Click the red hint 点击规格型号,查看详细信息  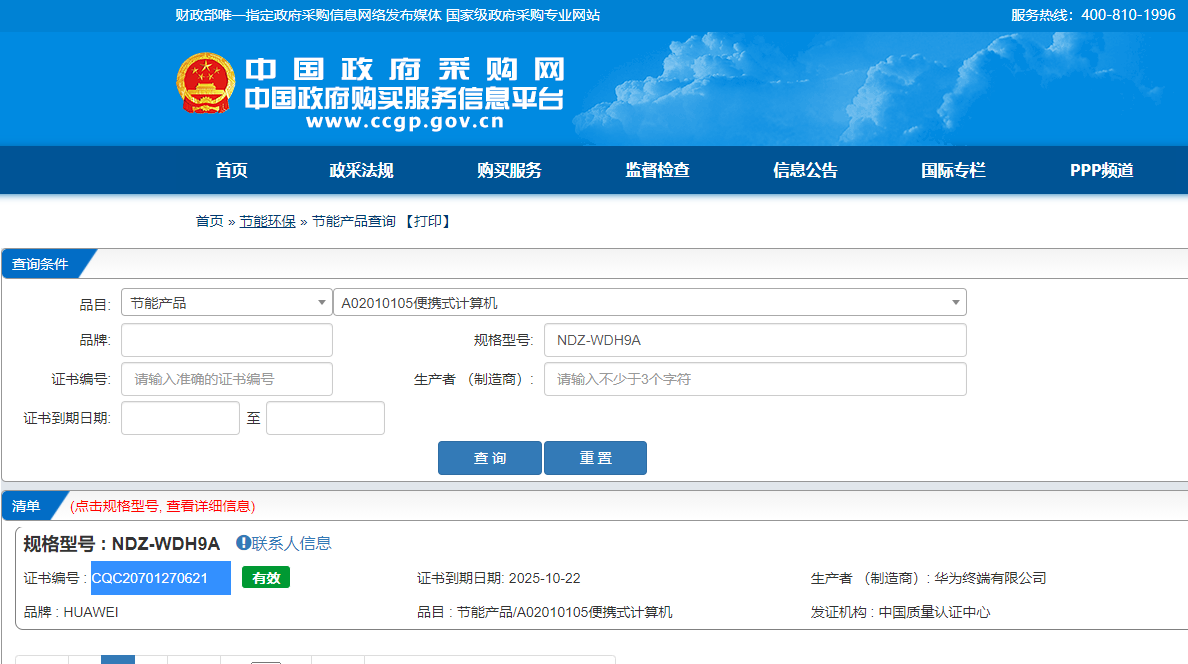pyautogui.click(x=162, y=506)
